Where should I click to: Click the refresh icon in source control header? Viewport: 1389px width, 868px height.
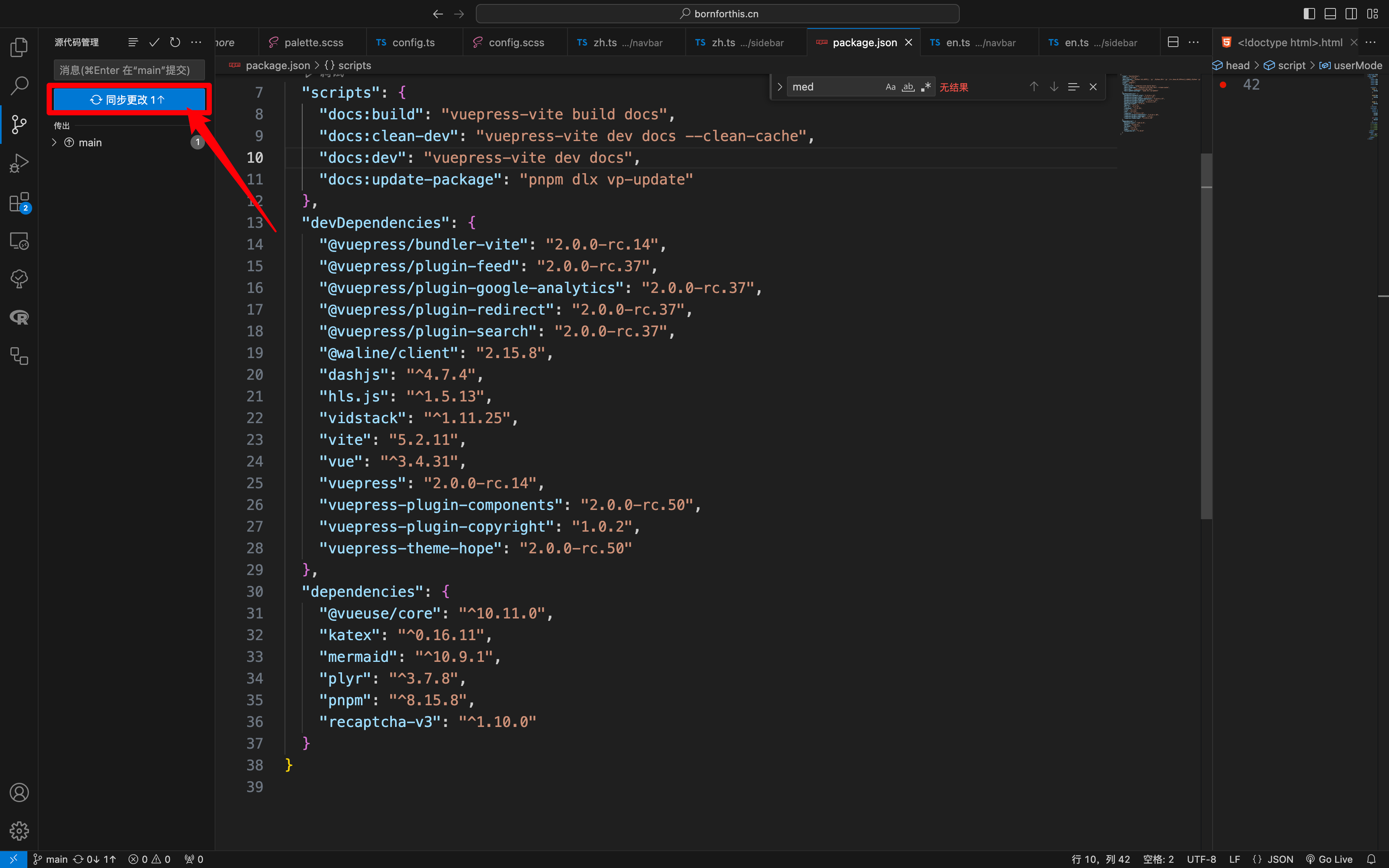[175, 43]
